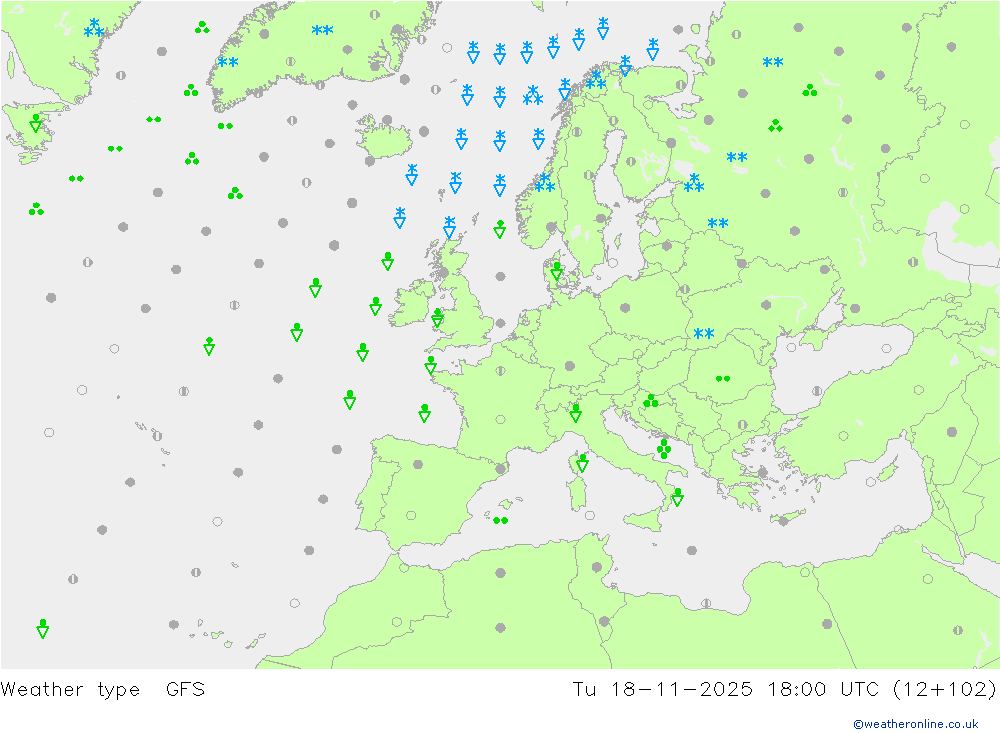Click the rain shower symbol over Brittany
Image resolution: width=1000 pixels, height=733 pixels.
[x=430, y=365]
